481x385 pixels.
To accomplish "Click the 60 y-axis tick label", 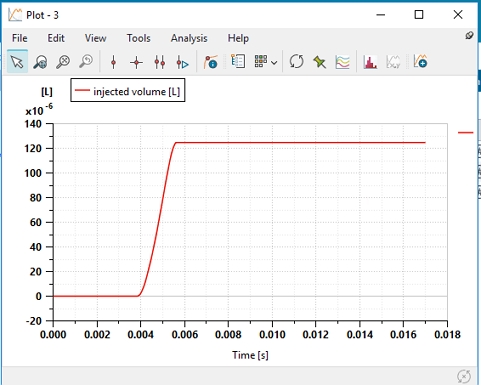I will [x=36, y=222].
